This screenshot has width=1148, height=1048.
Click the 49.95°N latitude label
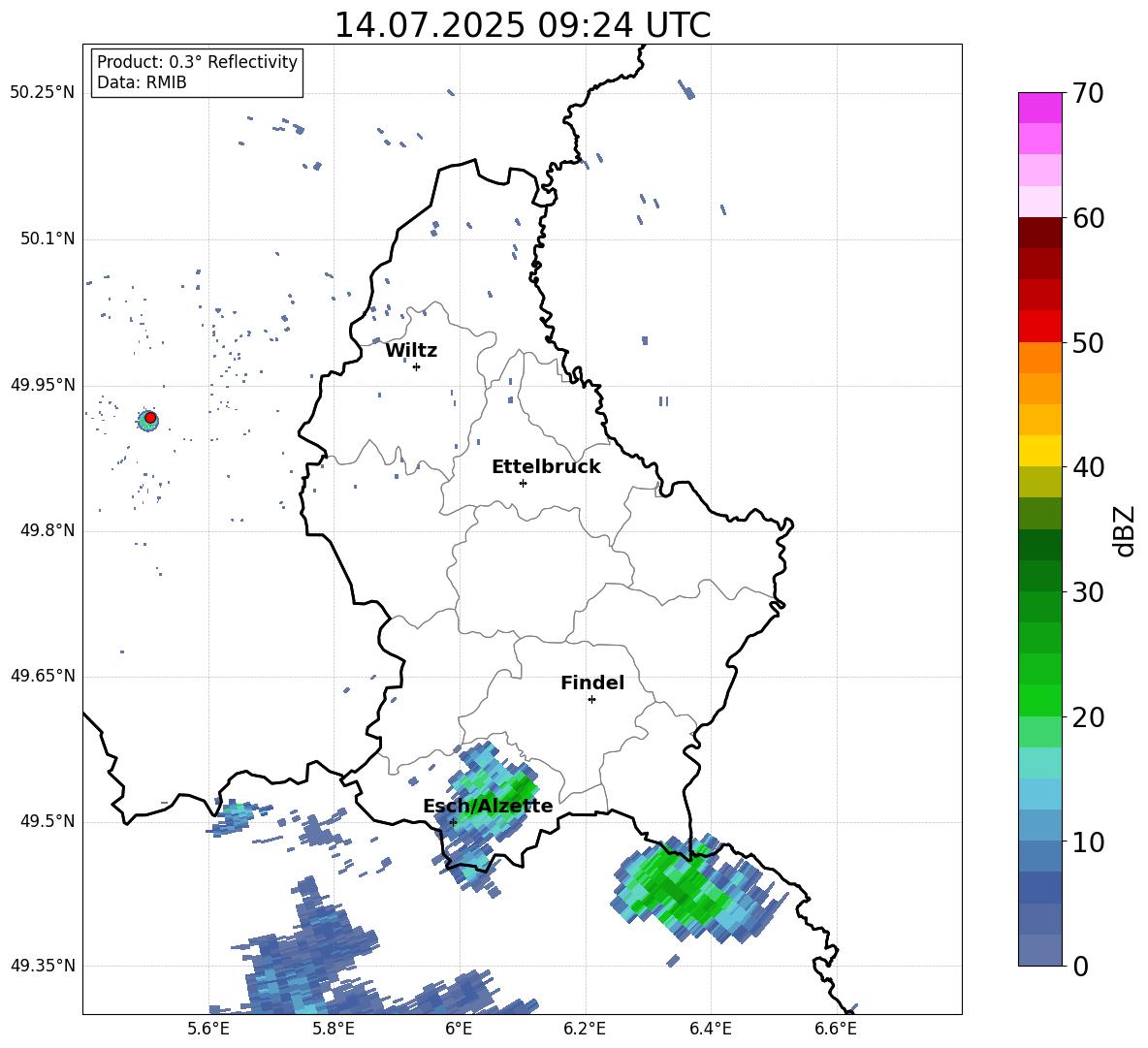tap(43, 384)
